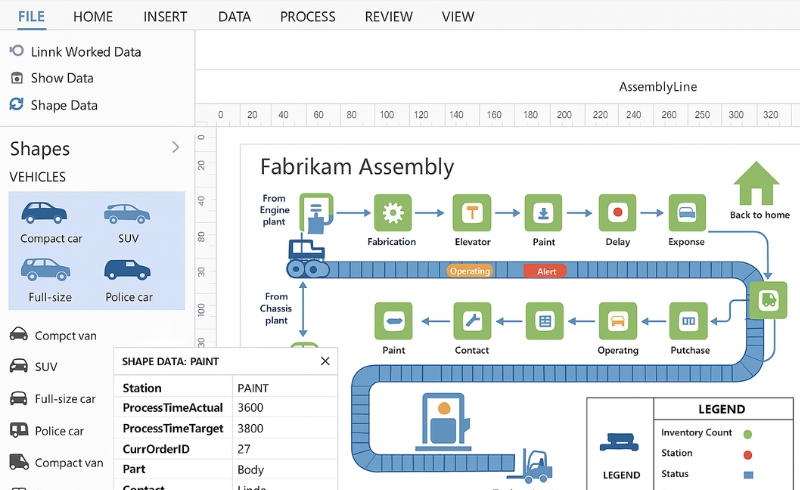Click the Shape Data command
The image size is (800, 490).
54,105
